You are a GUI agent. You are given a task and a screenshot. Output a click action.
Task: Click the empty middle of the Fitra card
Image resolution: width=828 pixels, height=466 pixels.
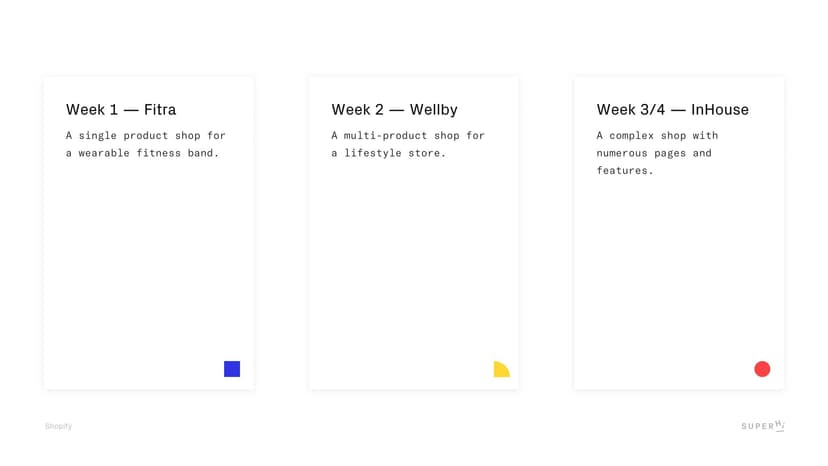tap(149, 260)
